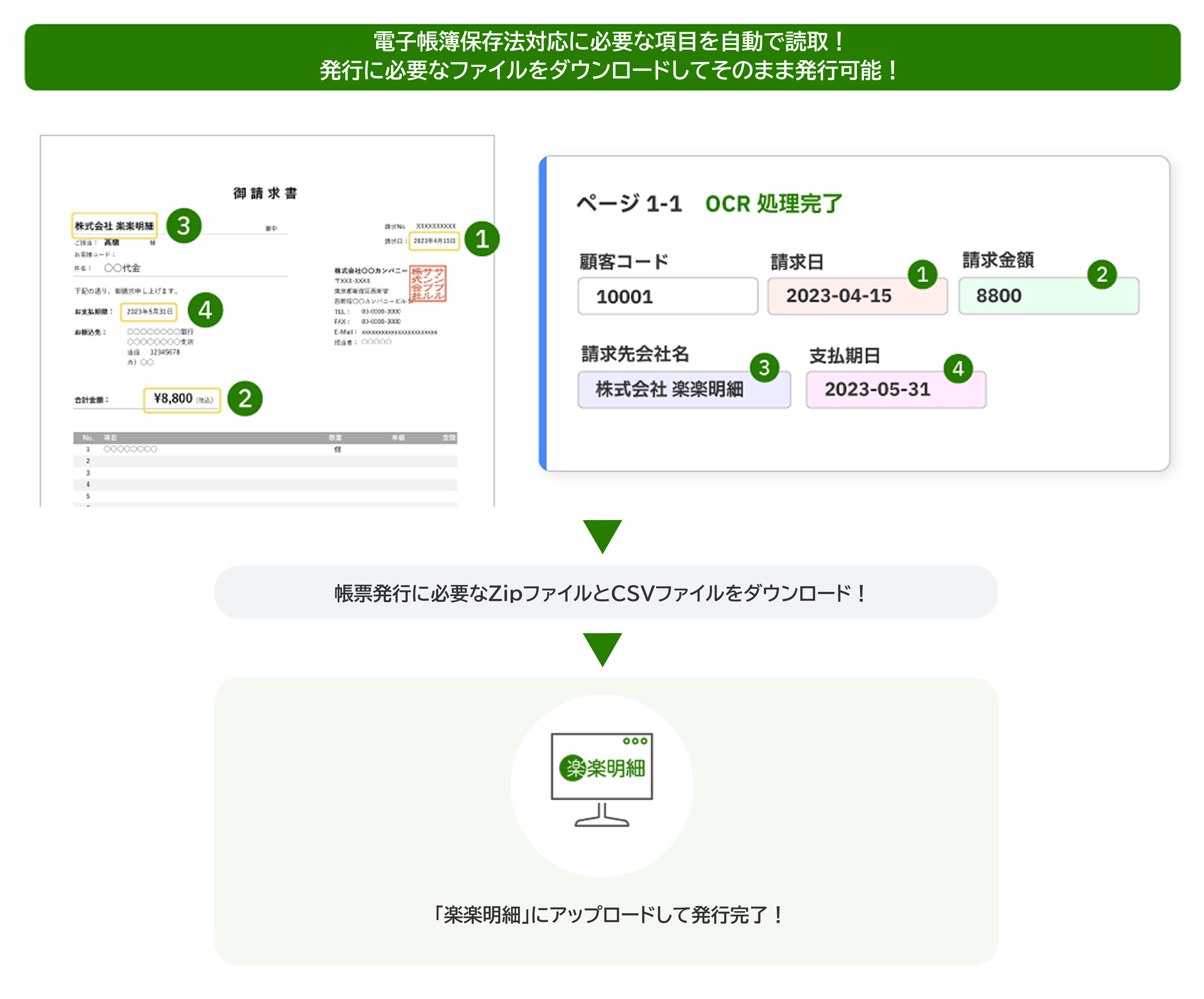The image size is (1204, 999).
Task: Click the '12345678' account number on the invoice
Action: click(x=165, y=352)
